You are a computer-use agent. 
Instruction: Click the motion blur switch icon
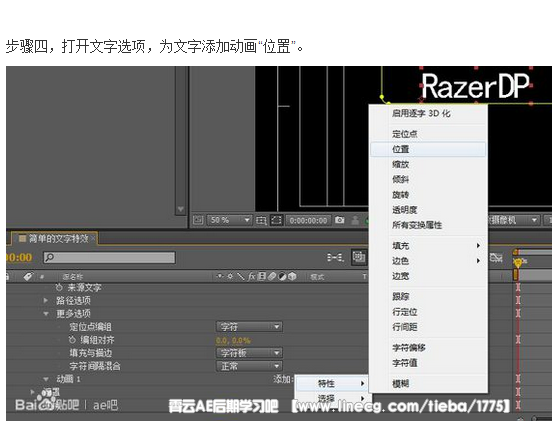(x=271, y=276)
